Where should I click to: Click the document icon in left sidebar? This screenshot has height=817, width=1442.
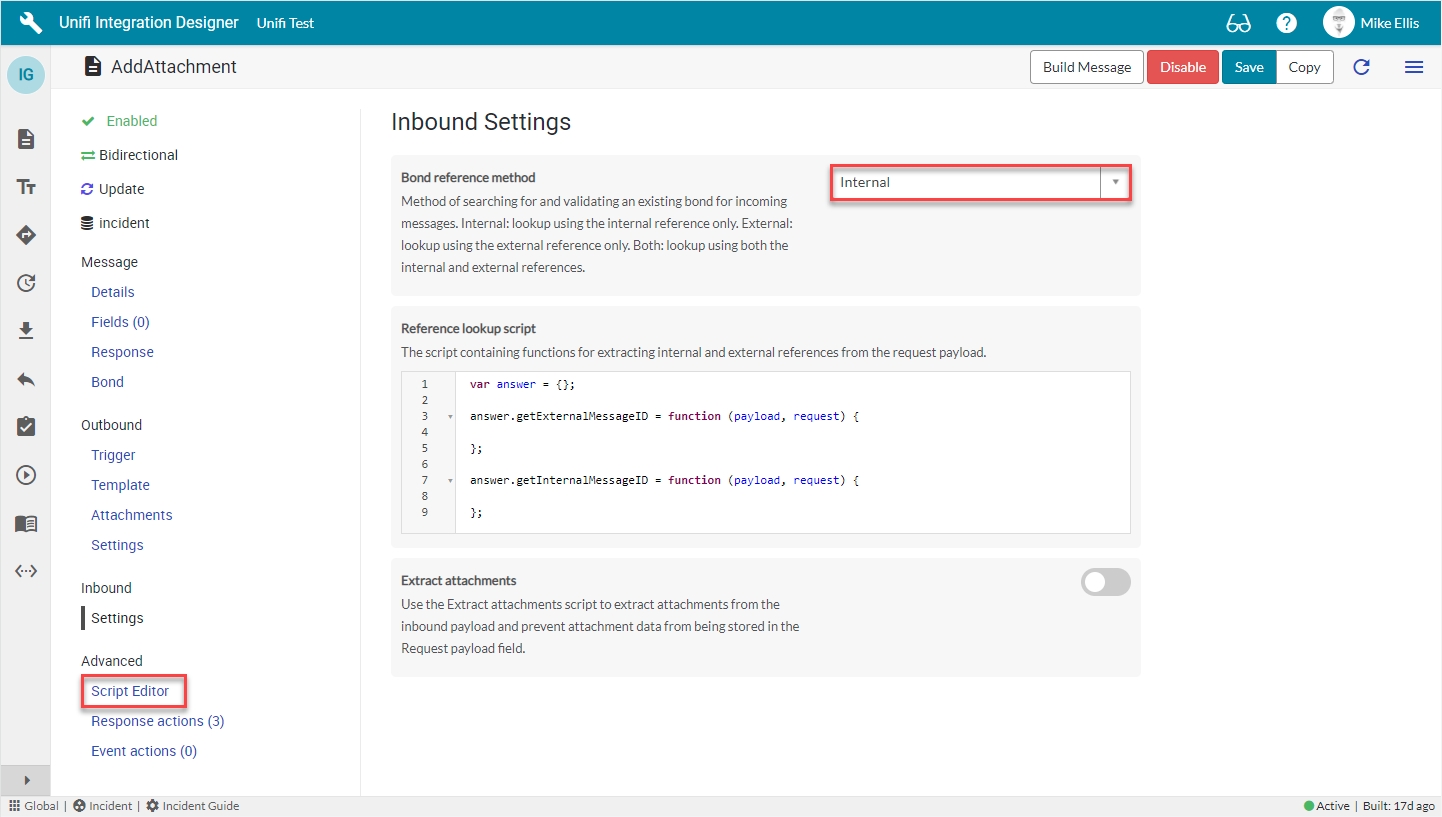(x=26, y=139)
